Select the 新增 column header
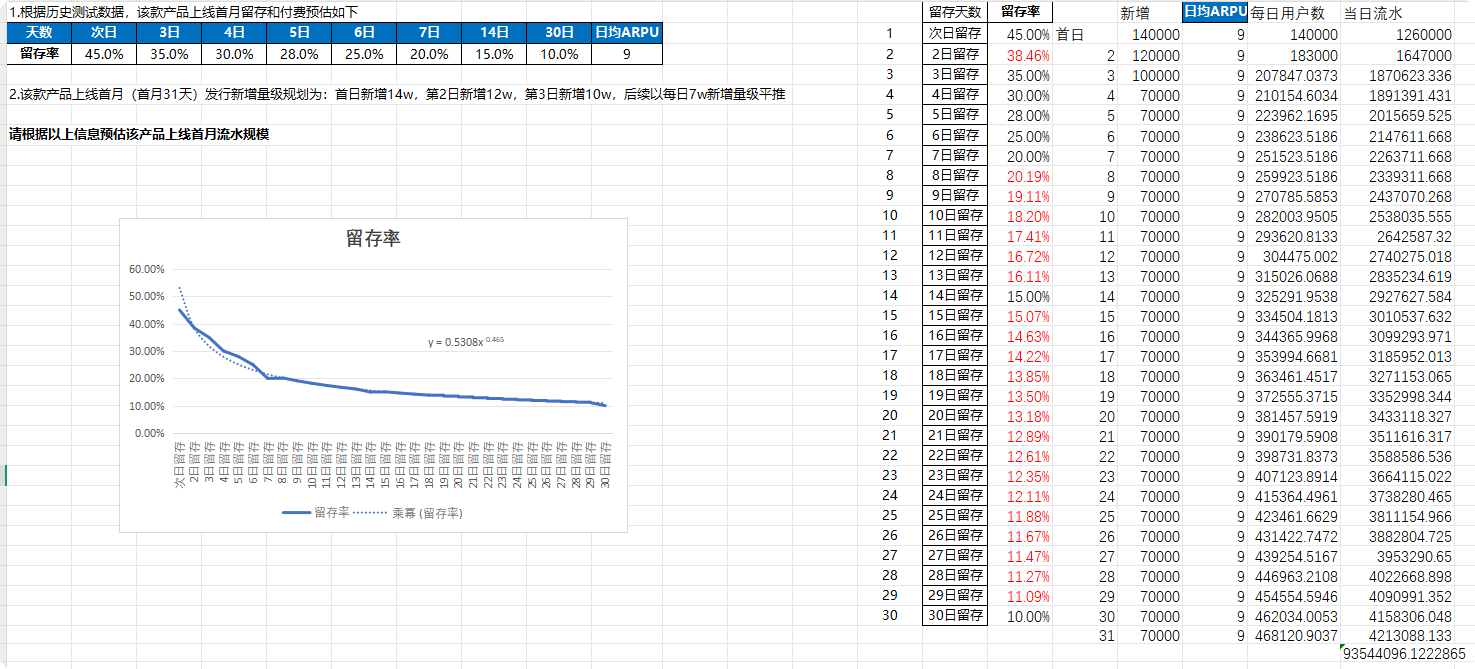The height and width of the screenshot is (669, 1475). tap(1134, 13)
